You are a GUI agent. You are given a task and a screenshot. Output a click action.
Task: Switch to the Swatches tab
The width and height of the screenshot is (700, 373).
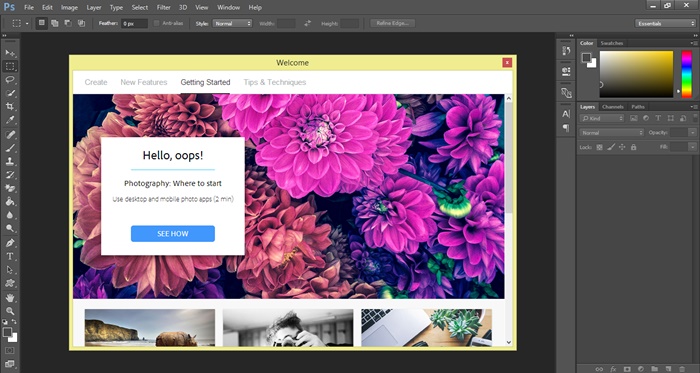[x=612, y=43]
